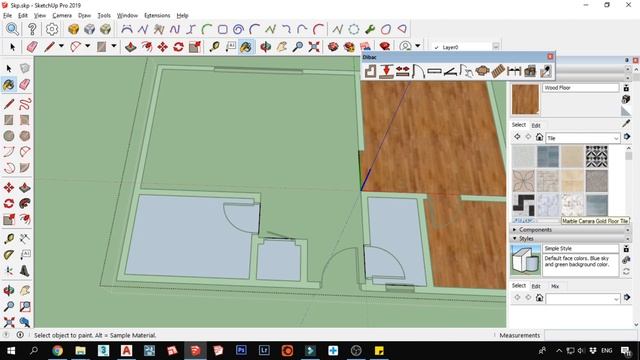Select the Follow Me tool in left toolbar

pos(25,203)
